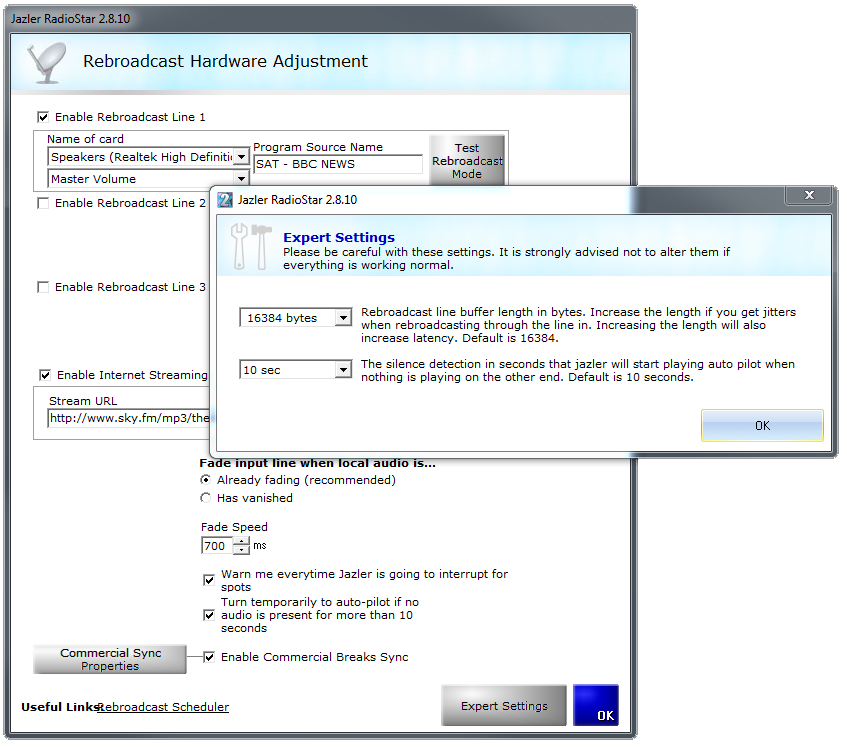Viewport: 847px width, 747px height.
Task: Click the satellite dish icon in header
Action: coord(47,63)
